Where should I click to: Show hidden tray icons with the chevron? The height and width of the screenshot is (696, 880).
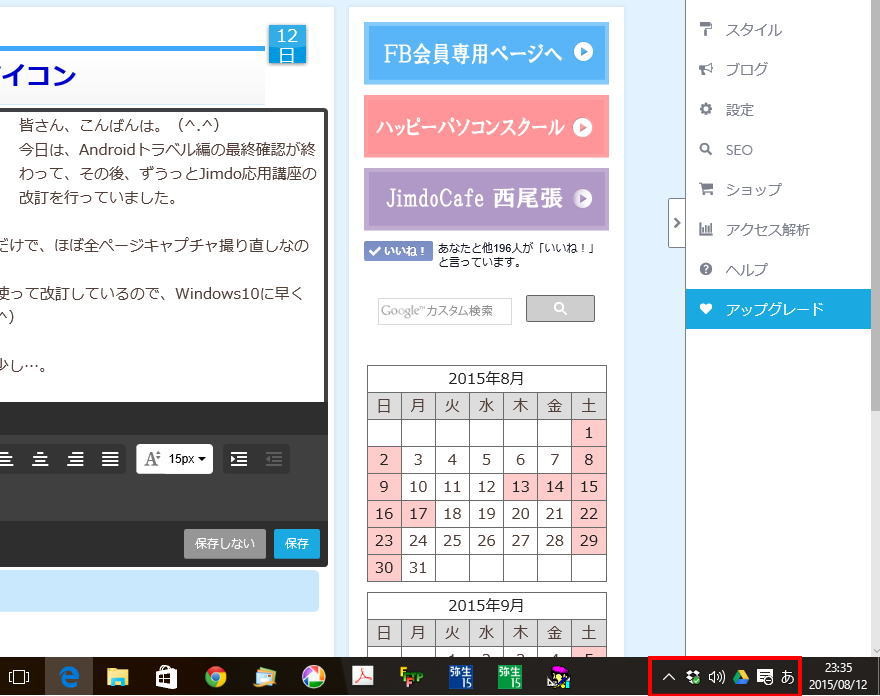click(668, 677)
